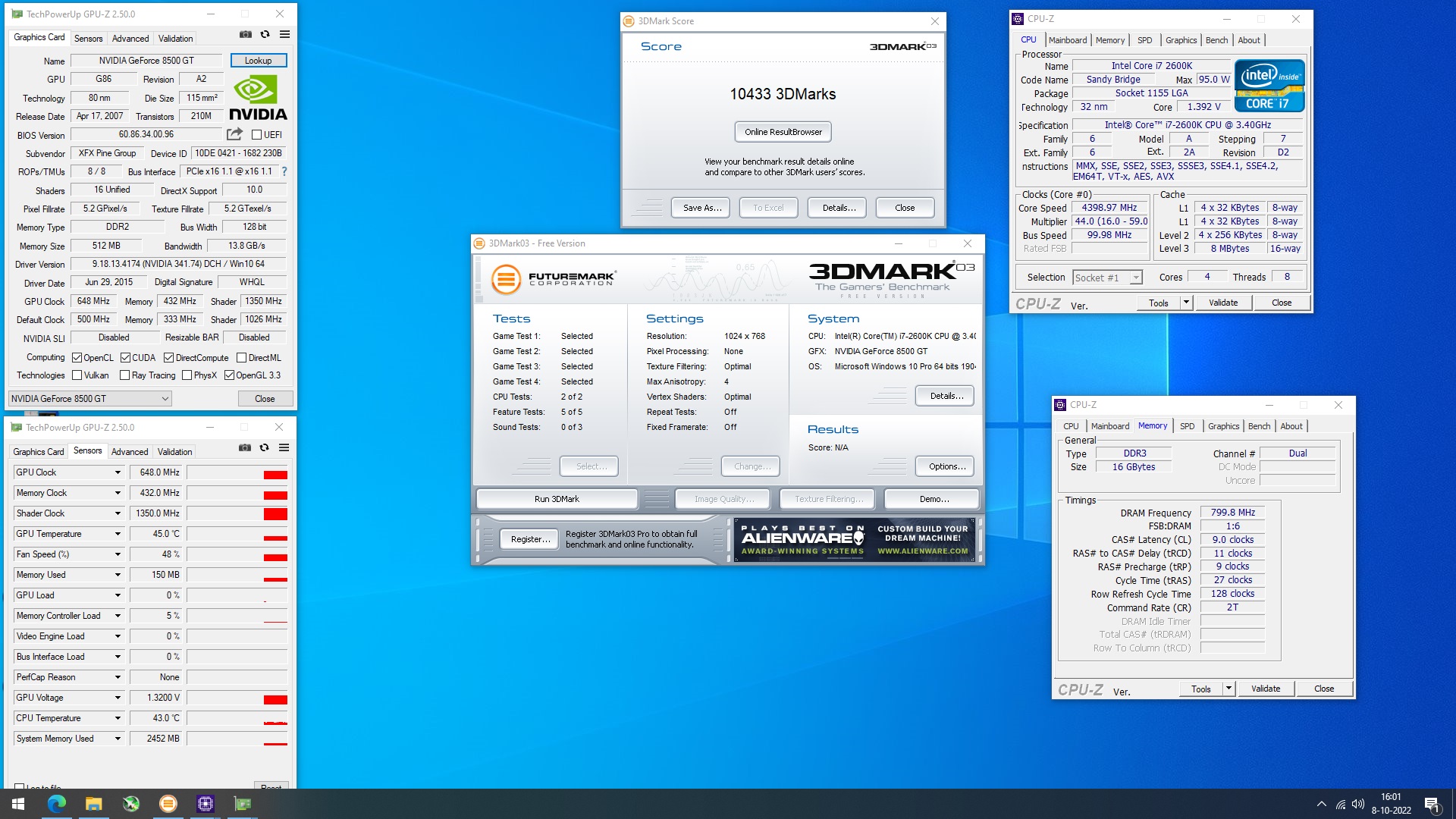The width and height of the screenshot is (1456, 819).
Task: Expand the Memory Clock sensor dropdown
Action: pos(118,493)
